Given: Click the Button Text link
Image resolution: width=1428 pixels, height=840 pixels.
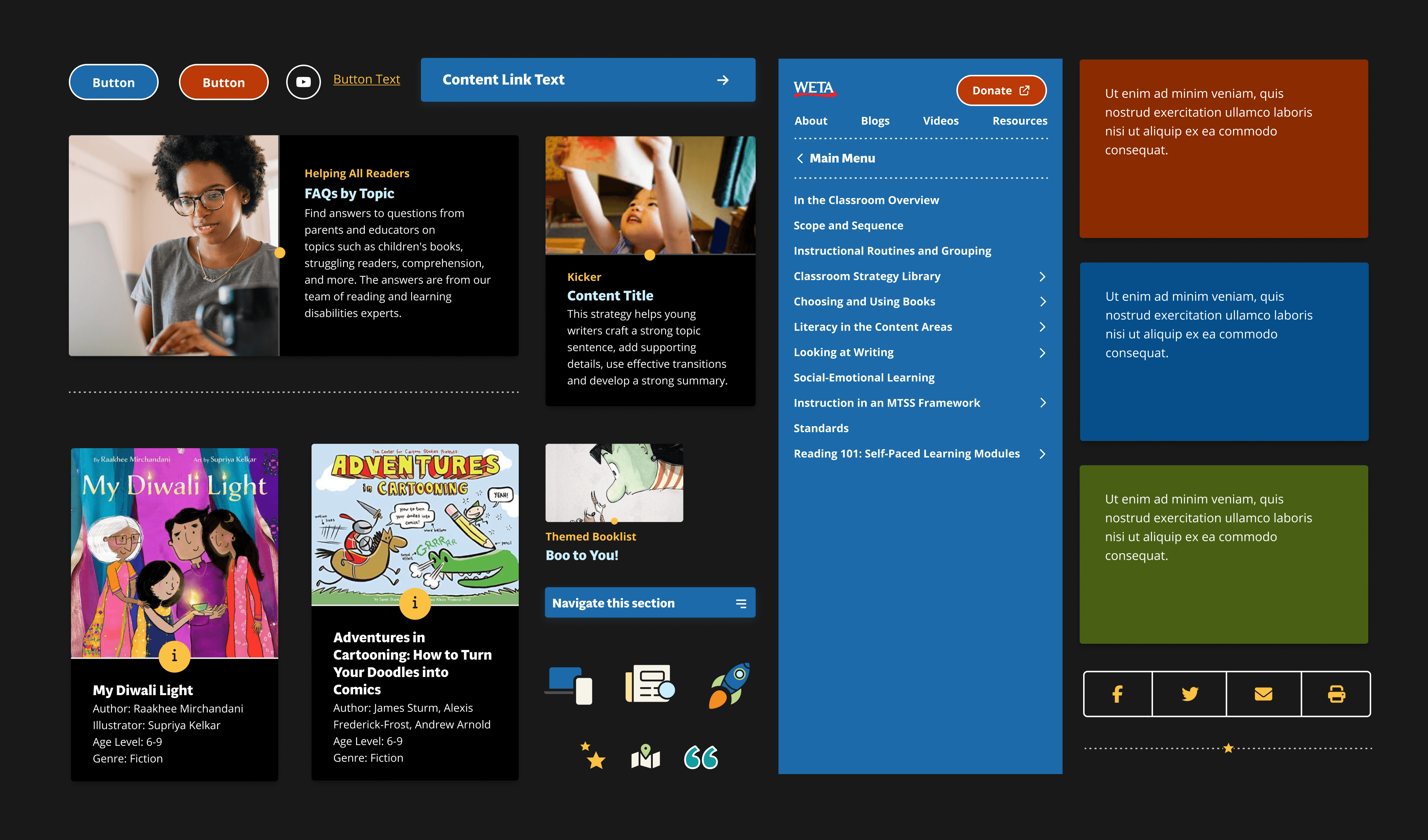Looking at the screenshot, I should 367,79.
